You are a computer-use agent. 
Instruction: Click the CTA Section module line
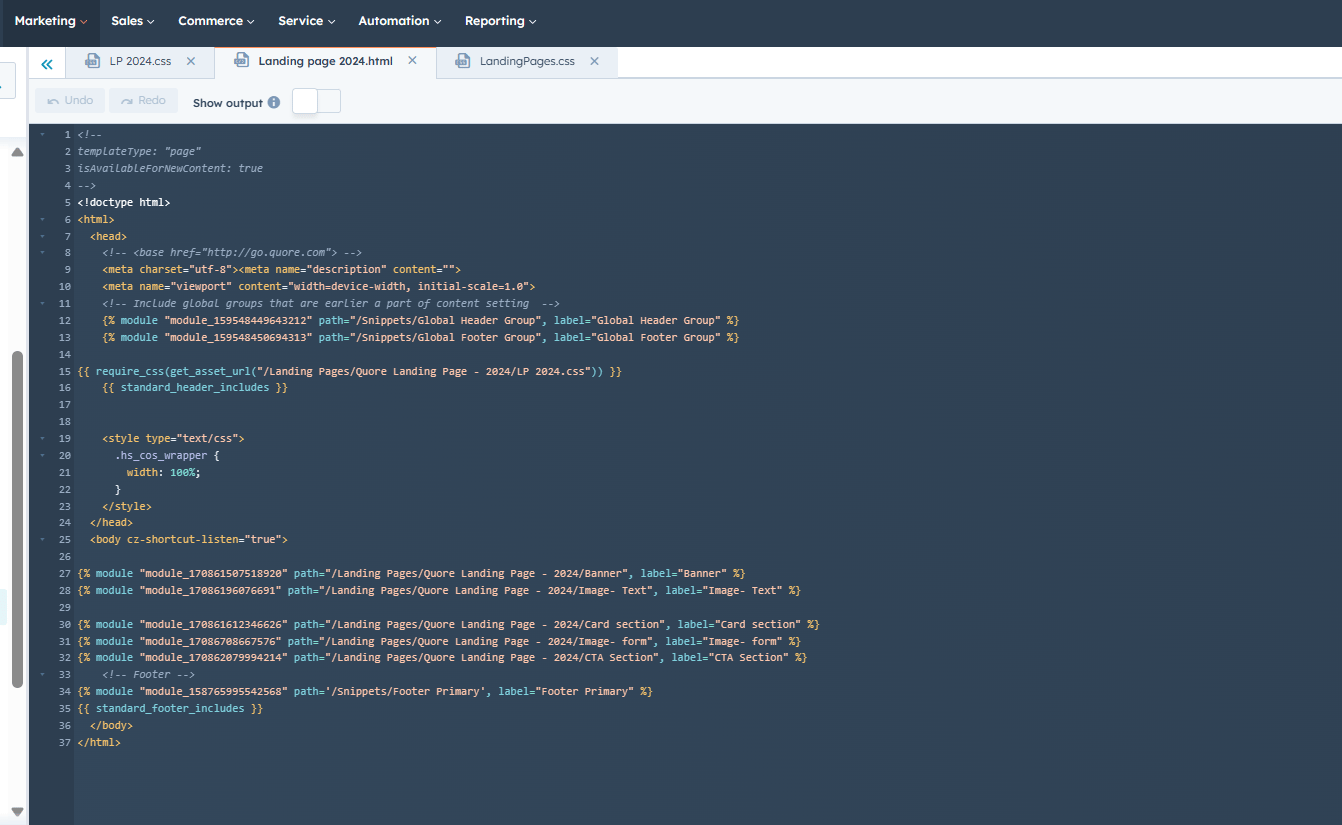click(x=442, y=657)
